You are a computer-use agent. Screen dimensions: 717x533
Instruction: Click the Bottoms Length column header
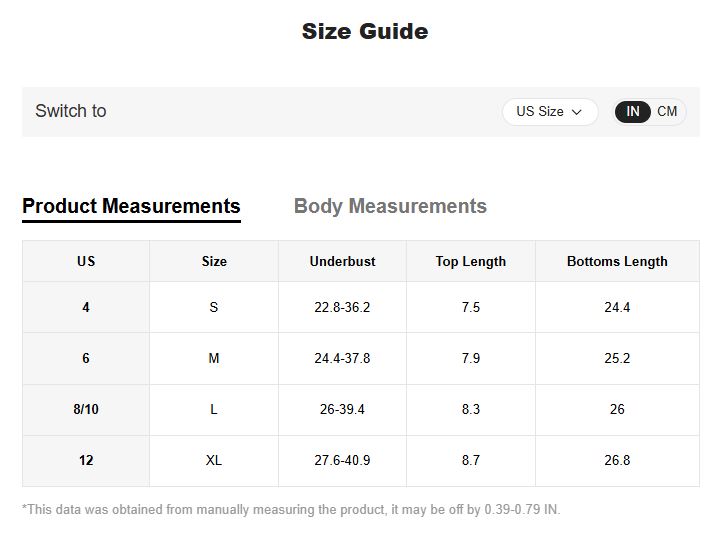pos(617,261)
